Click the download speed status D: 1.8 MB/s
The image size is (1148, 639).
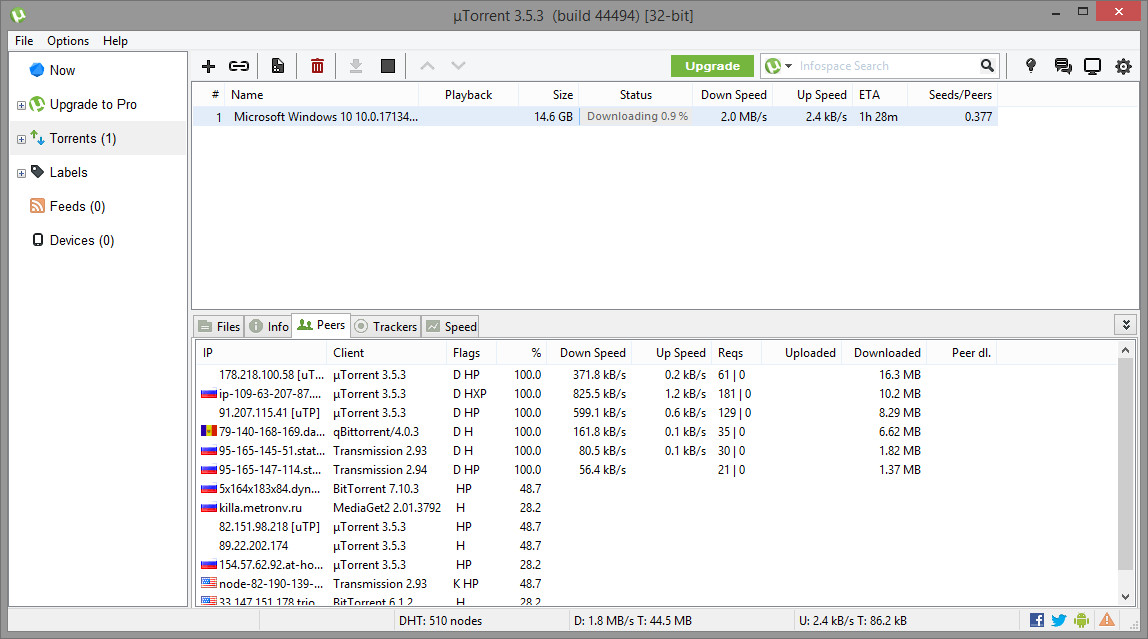click(x=633, y=621)
